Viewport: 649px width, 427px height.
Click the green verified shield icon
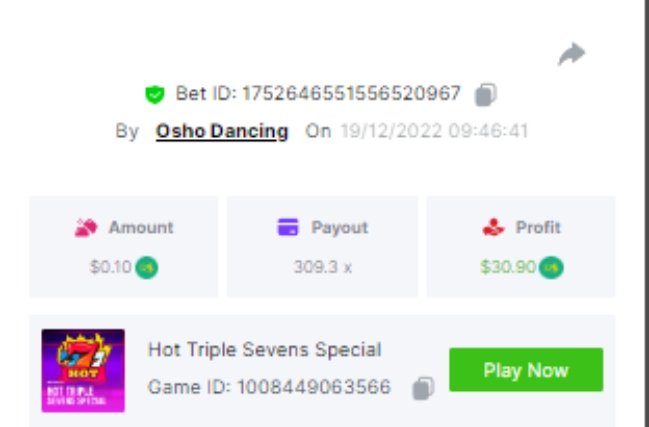(x=154, y=95)
